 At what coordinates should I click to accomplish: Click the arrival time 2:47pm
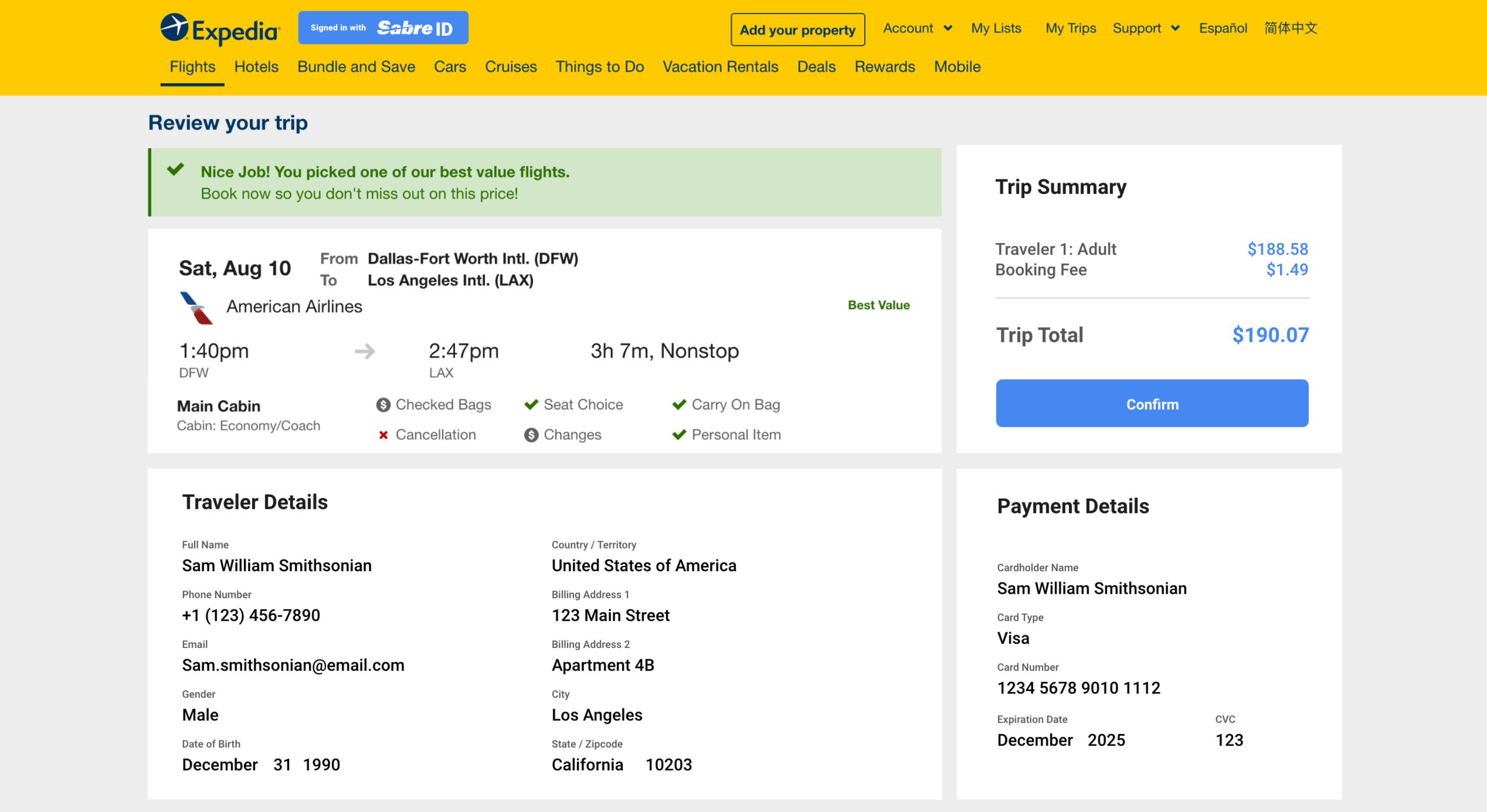464,351
